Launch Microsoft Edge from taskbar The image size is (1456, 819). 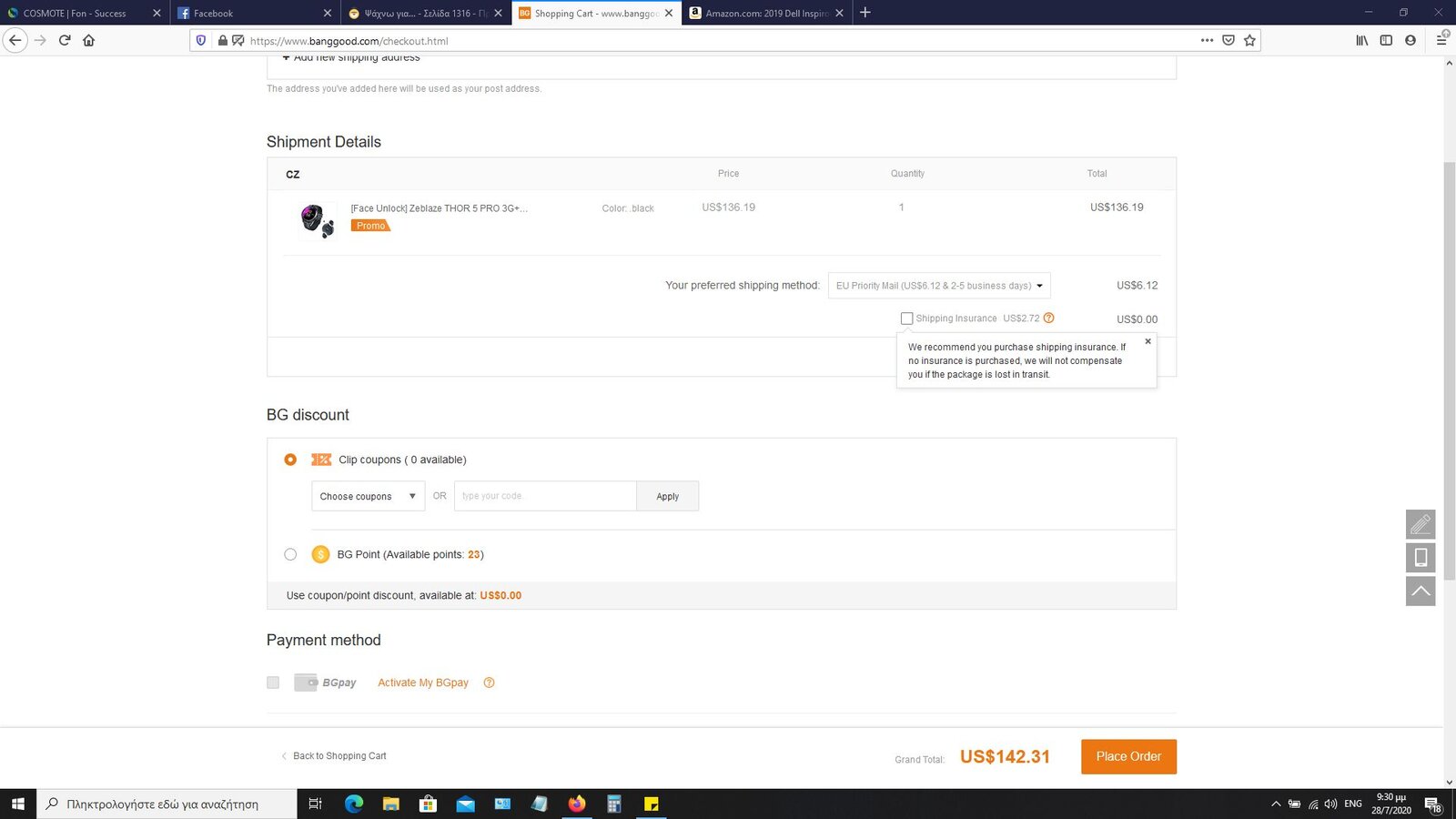(354, 804)
